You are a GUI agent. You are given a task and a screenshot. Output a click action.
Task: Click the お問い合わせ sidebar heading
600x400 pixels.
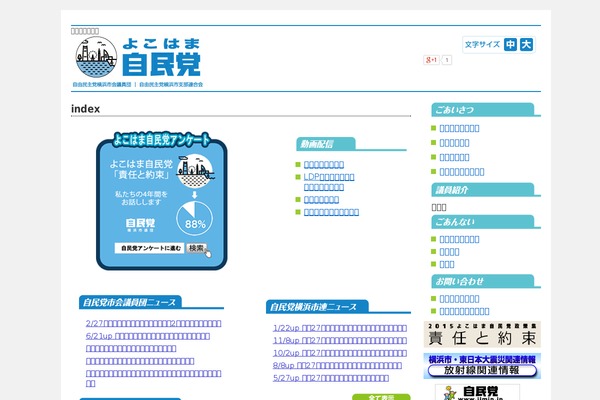click(x=486, y=281)
